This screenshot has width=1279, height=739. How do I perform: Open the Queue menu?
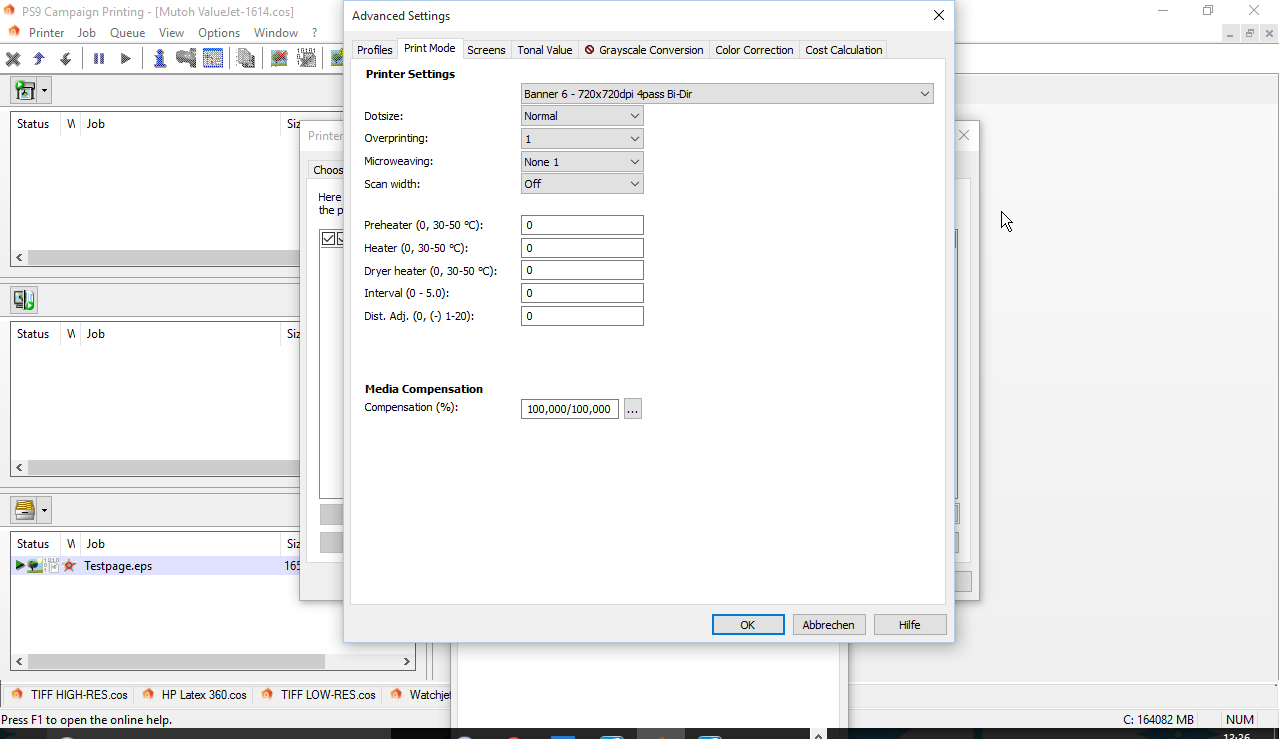[127, 33]
